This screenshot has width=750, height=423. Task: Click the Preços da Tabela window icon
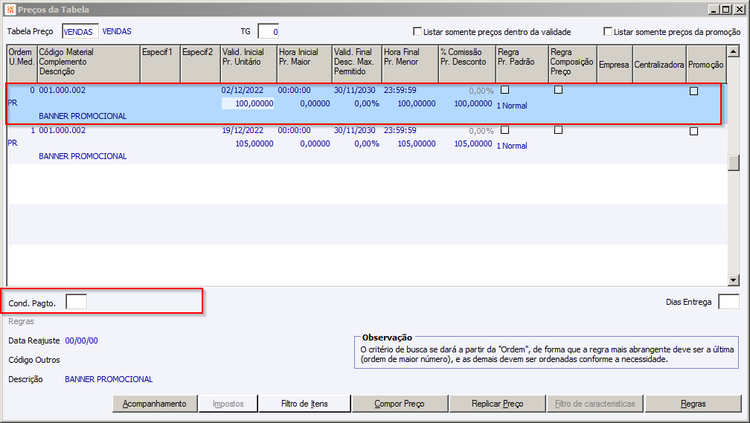12,10
